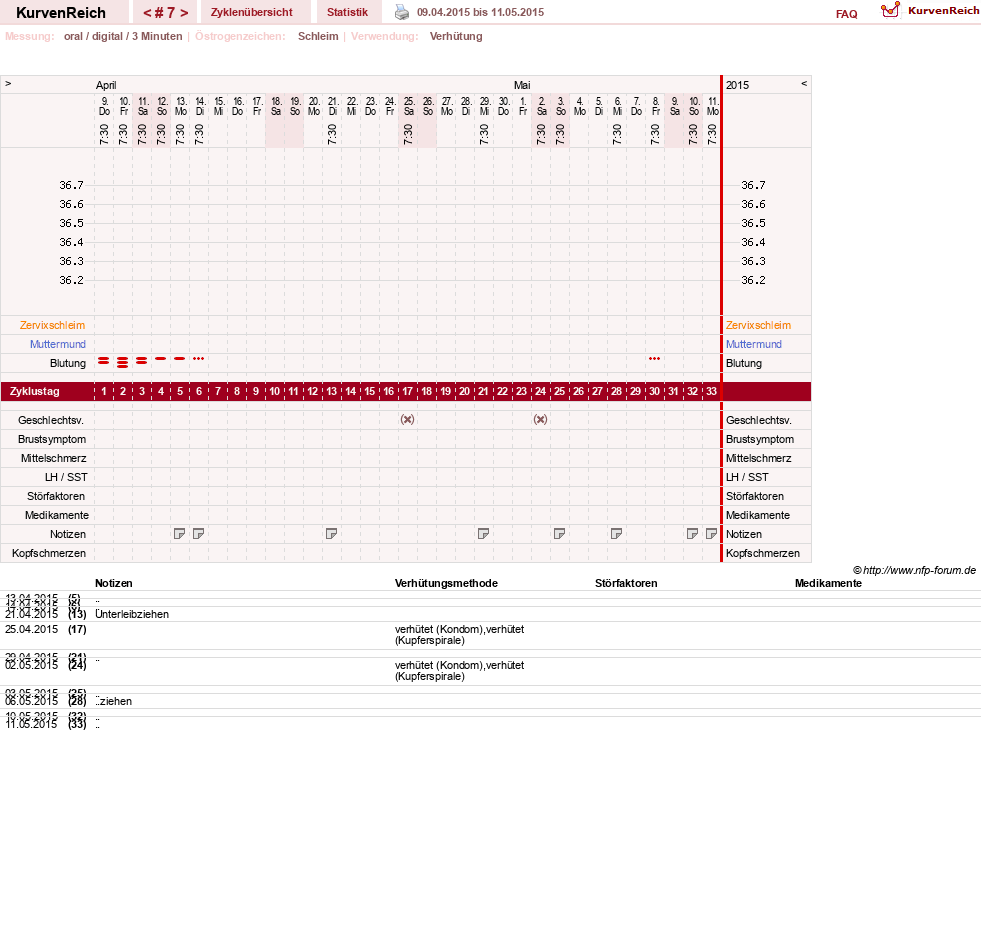Select cycle day 20 in the Zyklustag row

coord(464,391)
